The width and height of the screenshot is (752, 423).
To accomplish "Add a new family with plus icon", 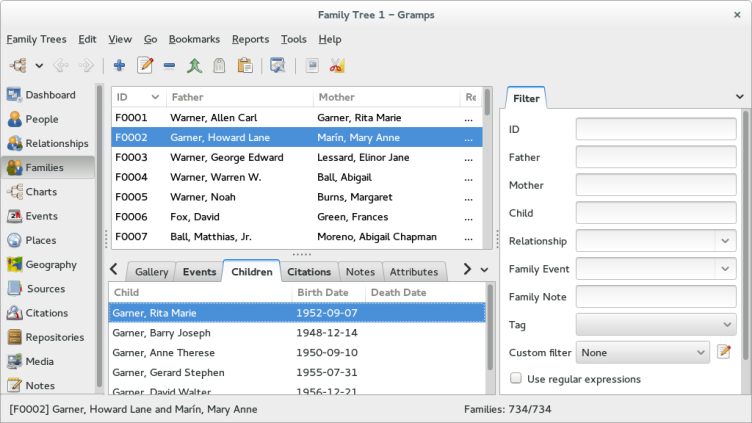I will pos(119,65).
